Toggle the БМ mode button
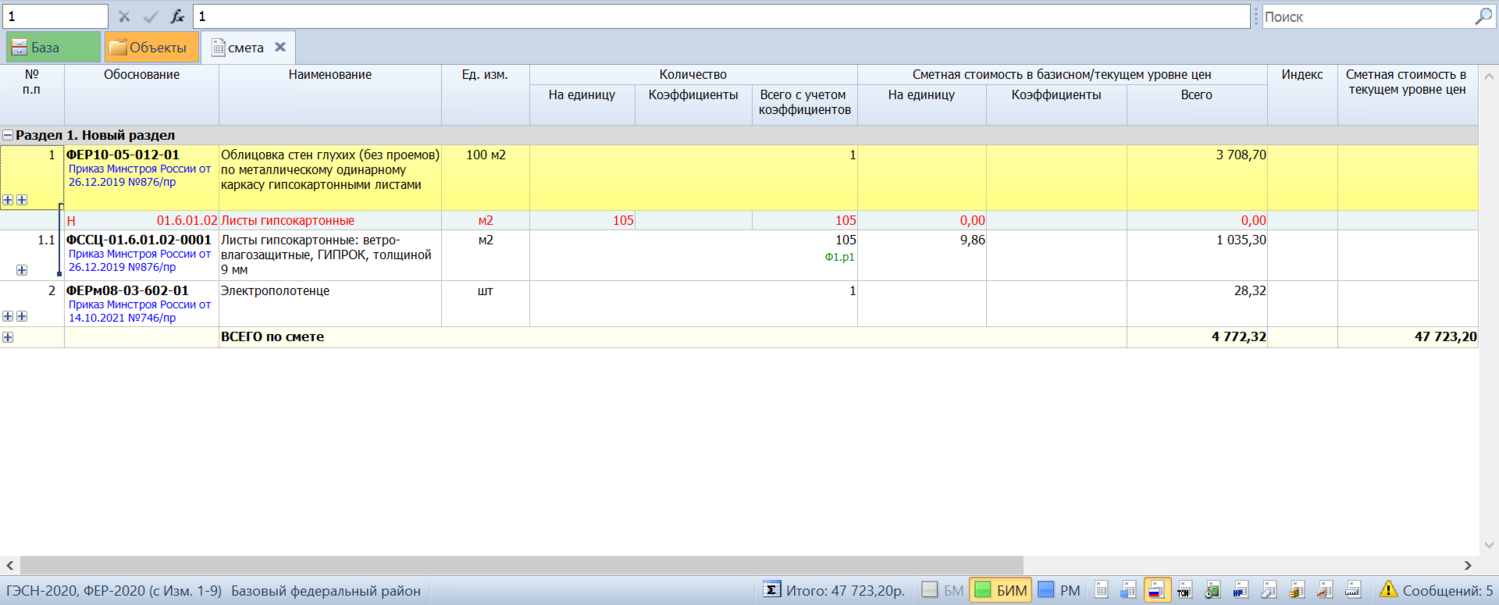1499x605 pixels. click(942, 590)
